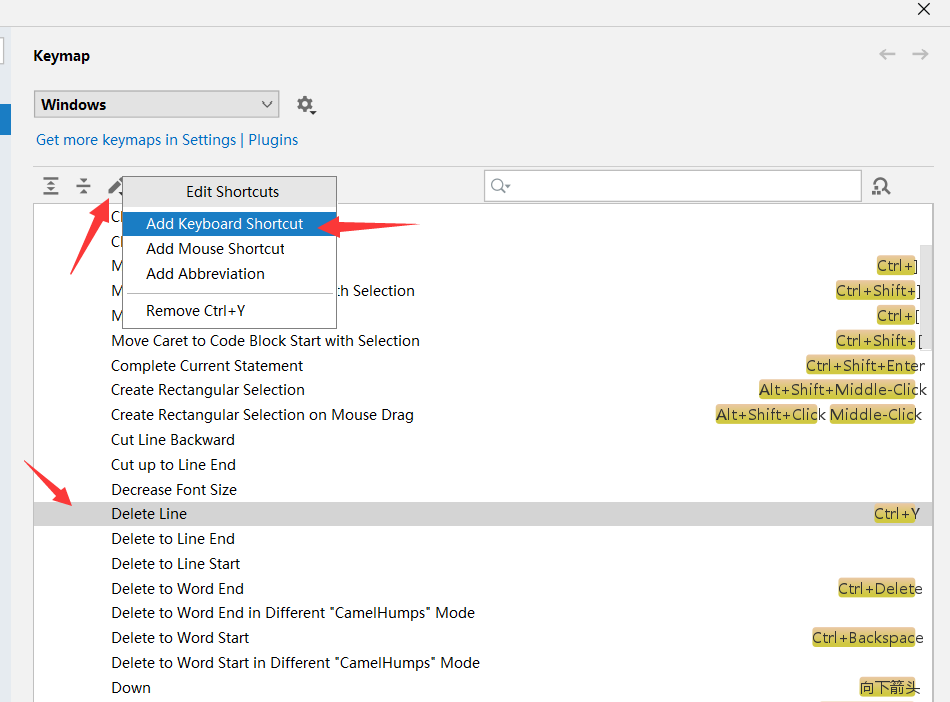Click the back navigation arrow icon
950x702 pixels.
point(887,54)
